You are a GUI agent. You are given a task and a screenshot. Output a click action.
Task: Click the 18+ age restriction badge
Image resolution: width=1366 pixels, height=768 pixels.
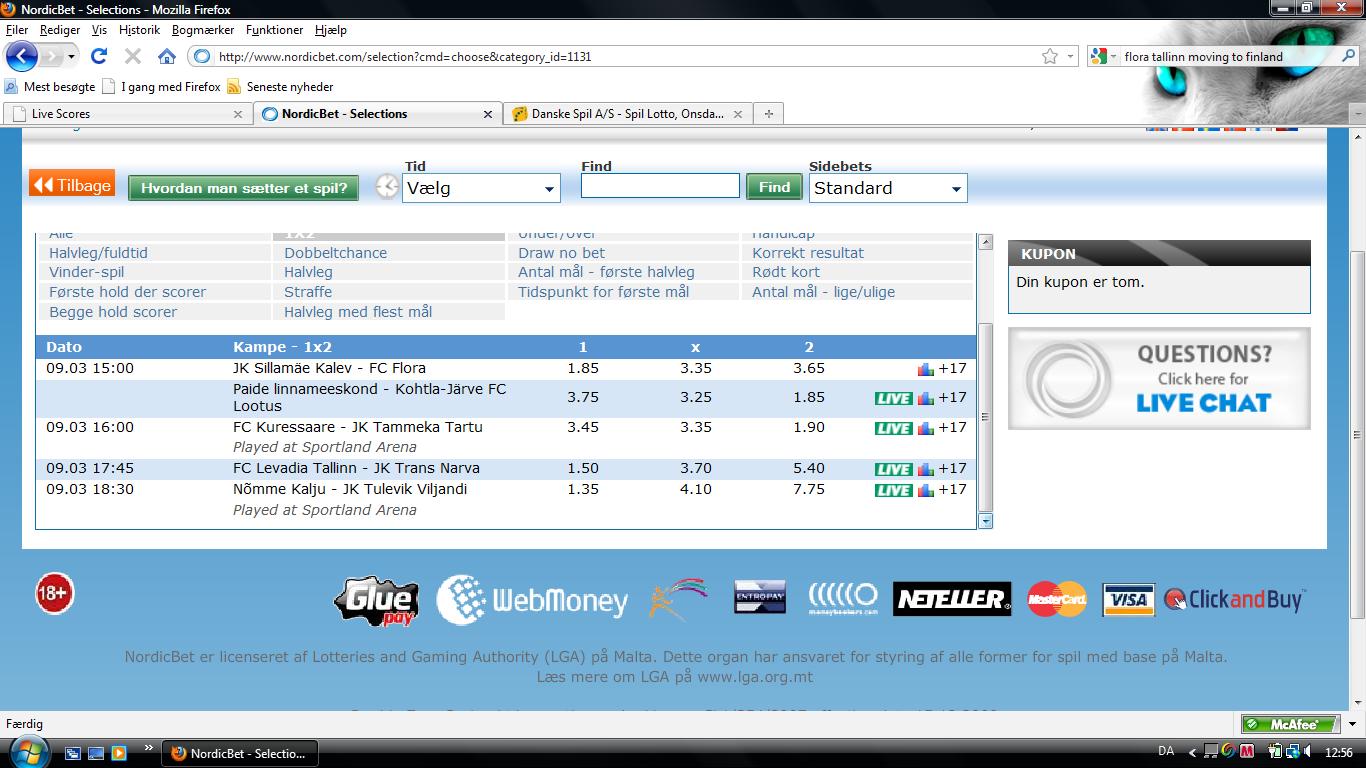click(55, 593)
